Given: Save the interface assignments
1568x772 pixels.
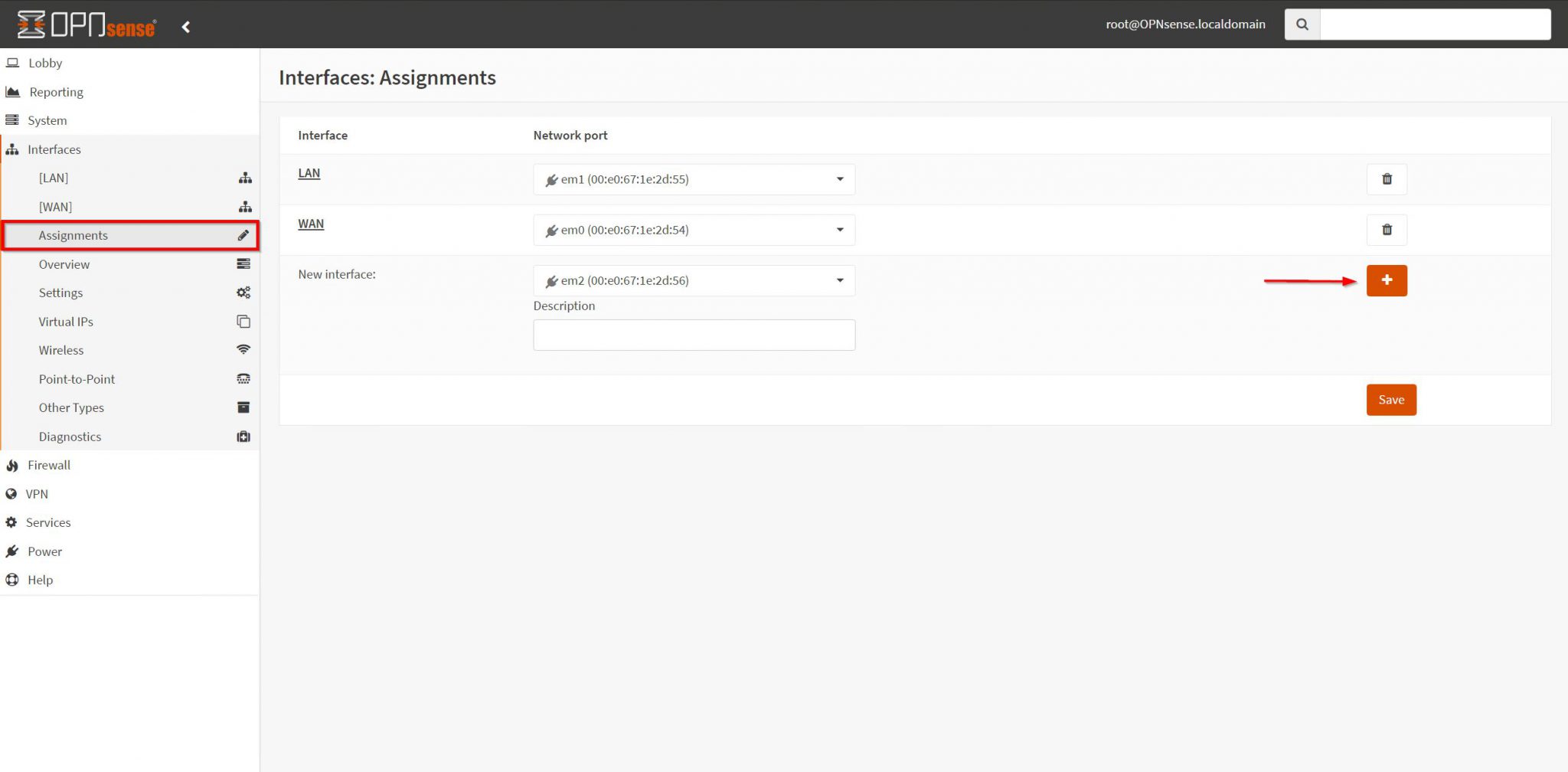Looking at the screenshot, I should click(1391, 400).
